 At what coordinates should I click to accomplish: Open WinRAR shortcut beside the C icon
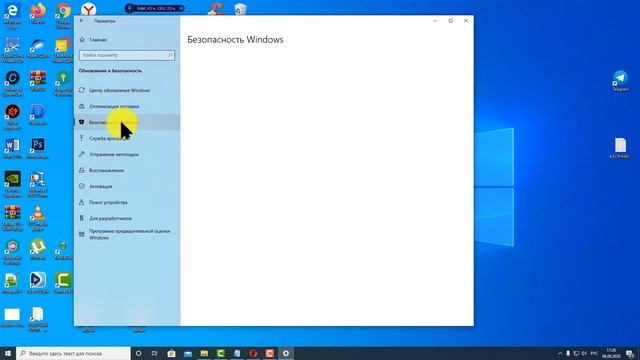coord(38,80)
